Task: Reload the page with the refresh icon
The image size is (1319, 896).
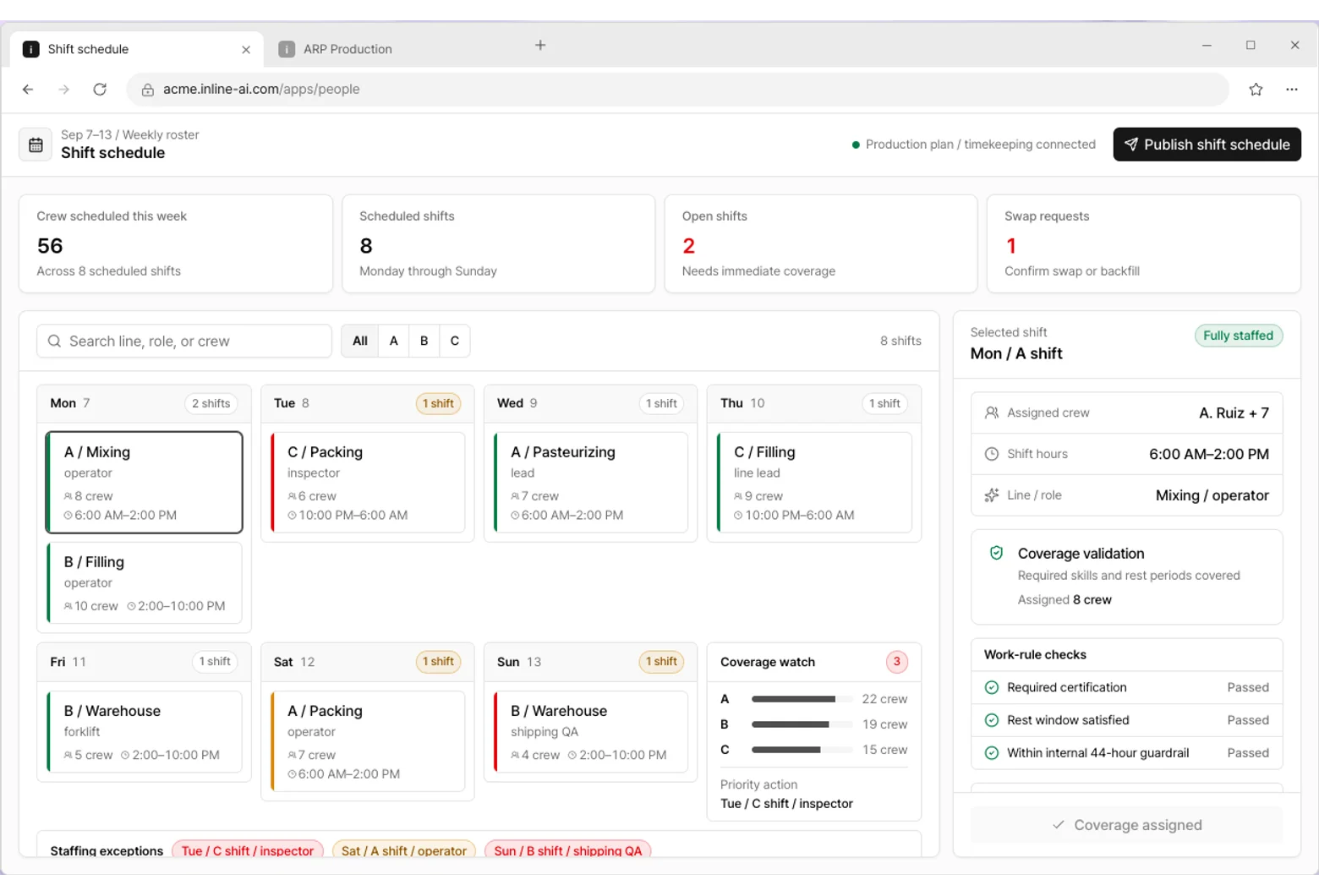Action: tap(100, 90)
